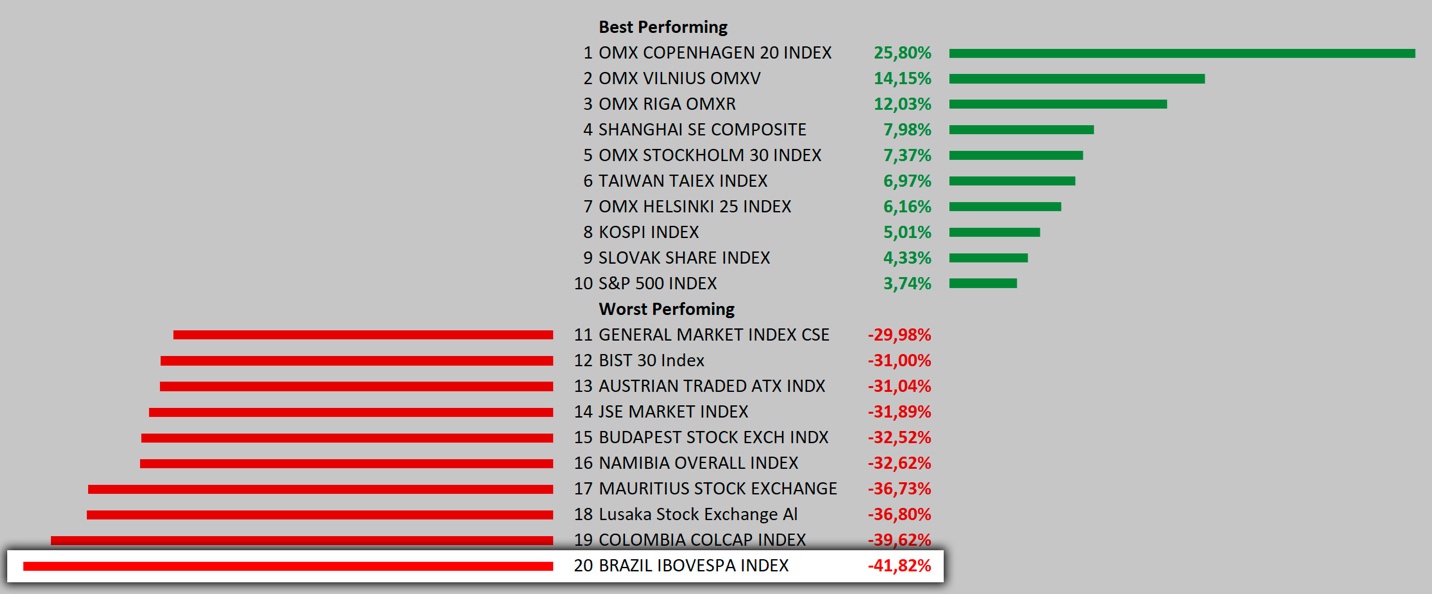Select the OMX RIGA OMXR row label
Image resolution: width=1432 pixels, height=594 pixels.
coord(666,104)
